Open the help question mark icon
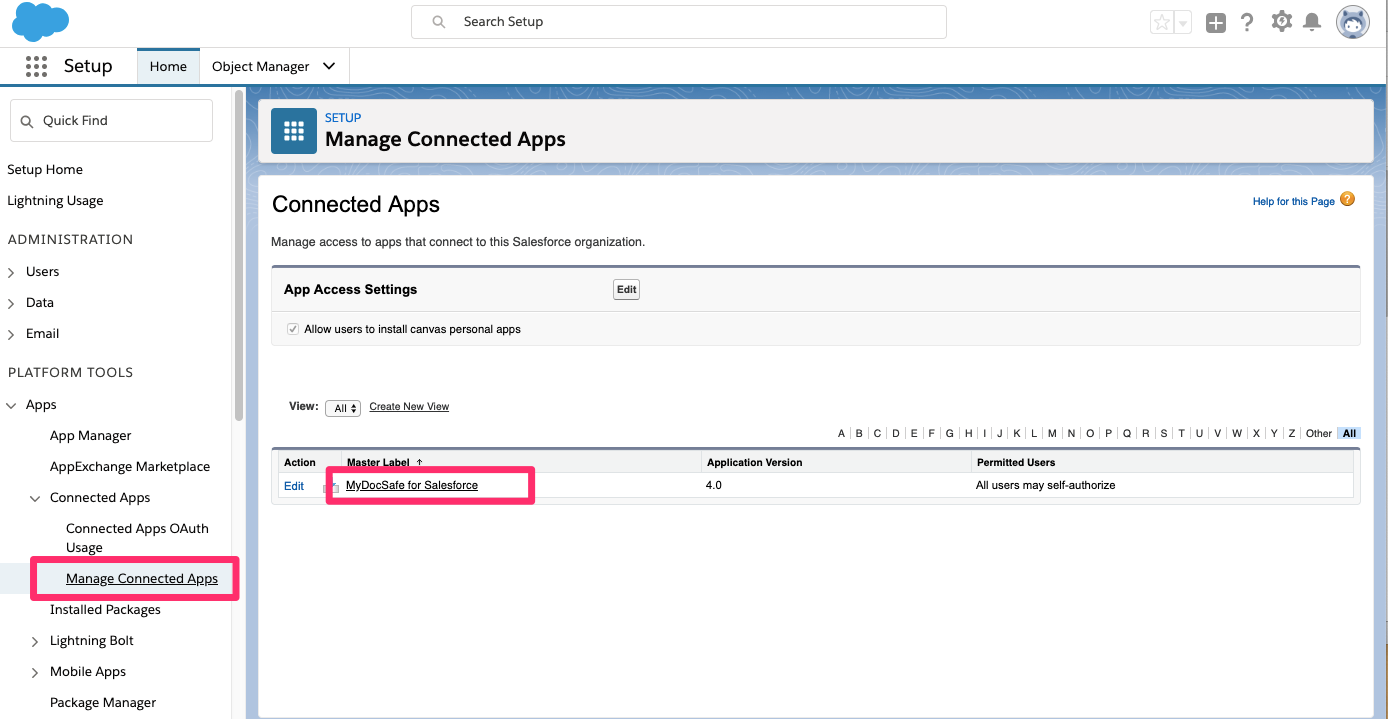Image resolution: width=1388 pixels, height=719 pixels. pyautogui.click(x=1247, y=22)
